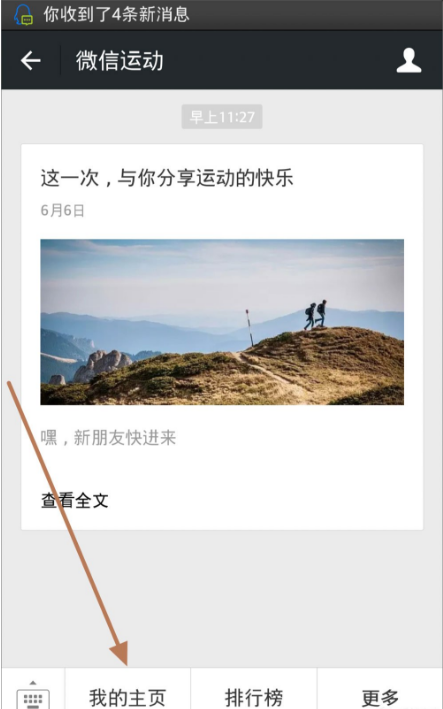Click the 查看全文 link
The image size is (443, 709).
pyautogui.click(x=75, y=501)
